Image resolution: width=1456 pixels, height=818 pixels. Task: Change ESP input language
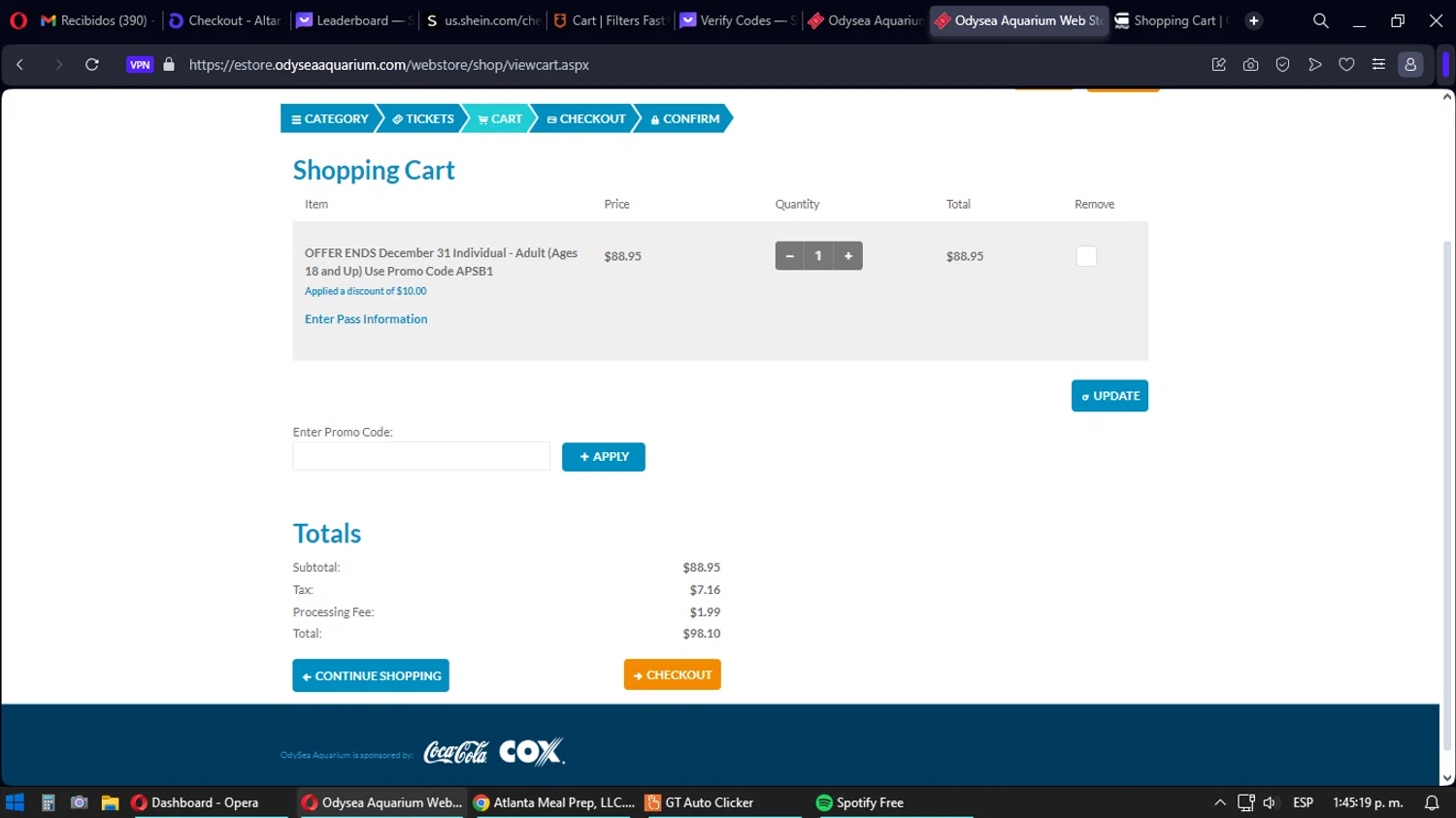pyautogui.click(x=1303, y=802)
